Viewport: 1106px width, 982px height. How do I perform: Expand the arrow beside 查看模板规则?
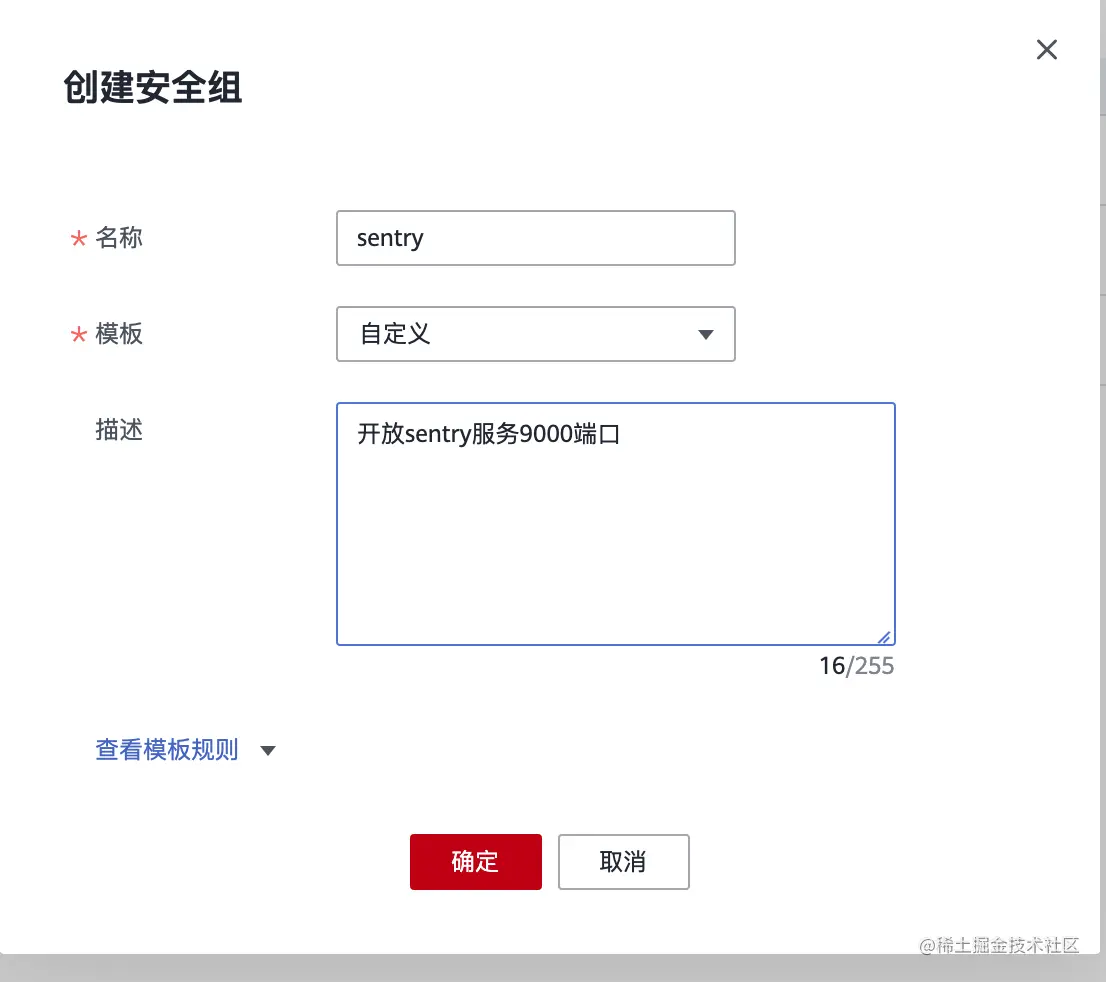pyautogui.click(x=267, y=751)
